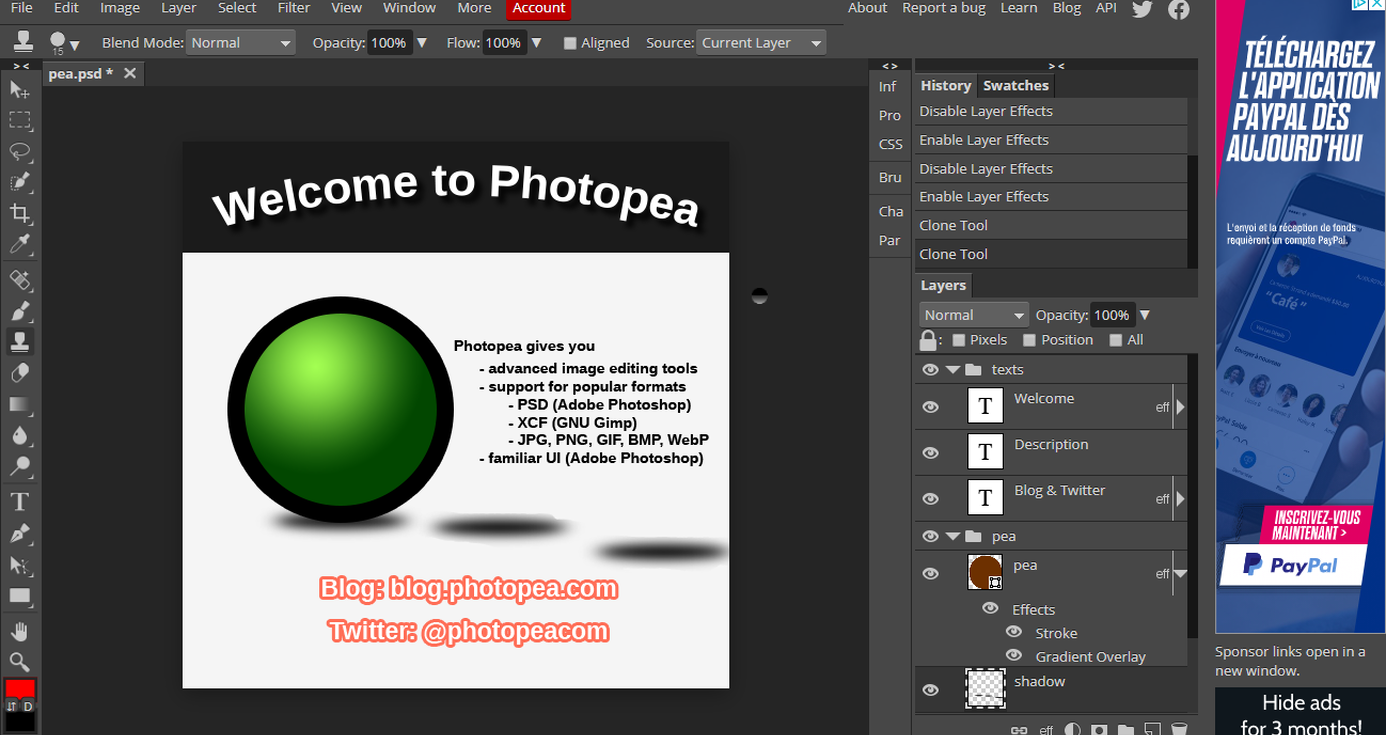Hide the Description text layer

(x=931, y=453)
